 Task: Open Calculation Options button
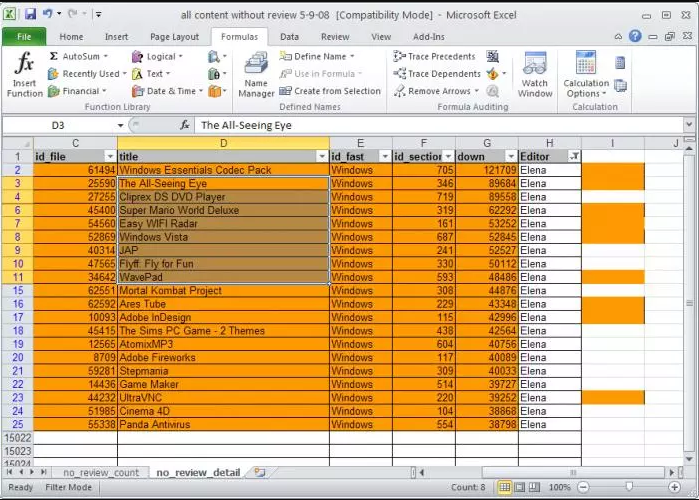click(x=586, y=74)
